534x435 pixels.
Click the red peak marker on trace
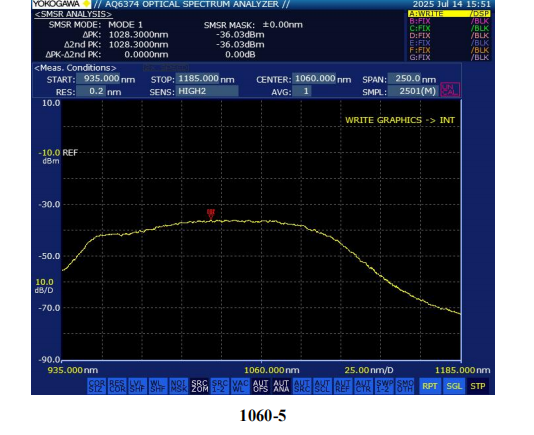[211, 214]
